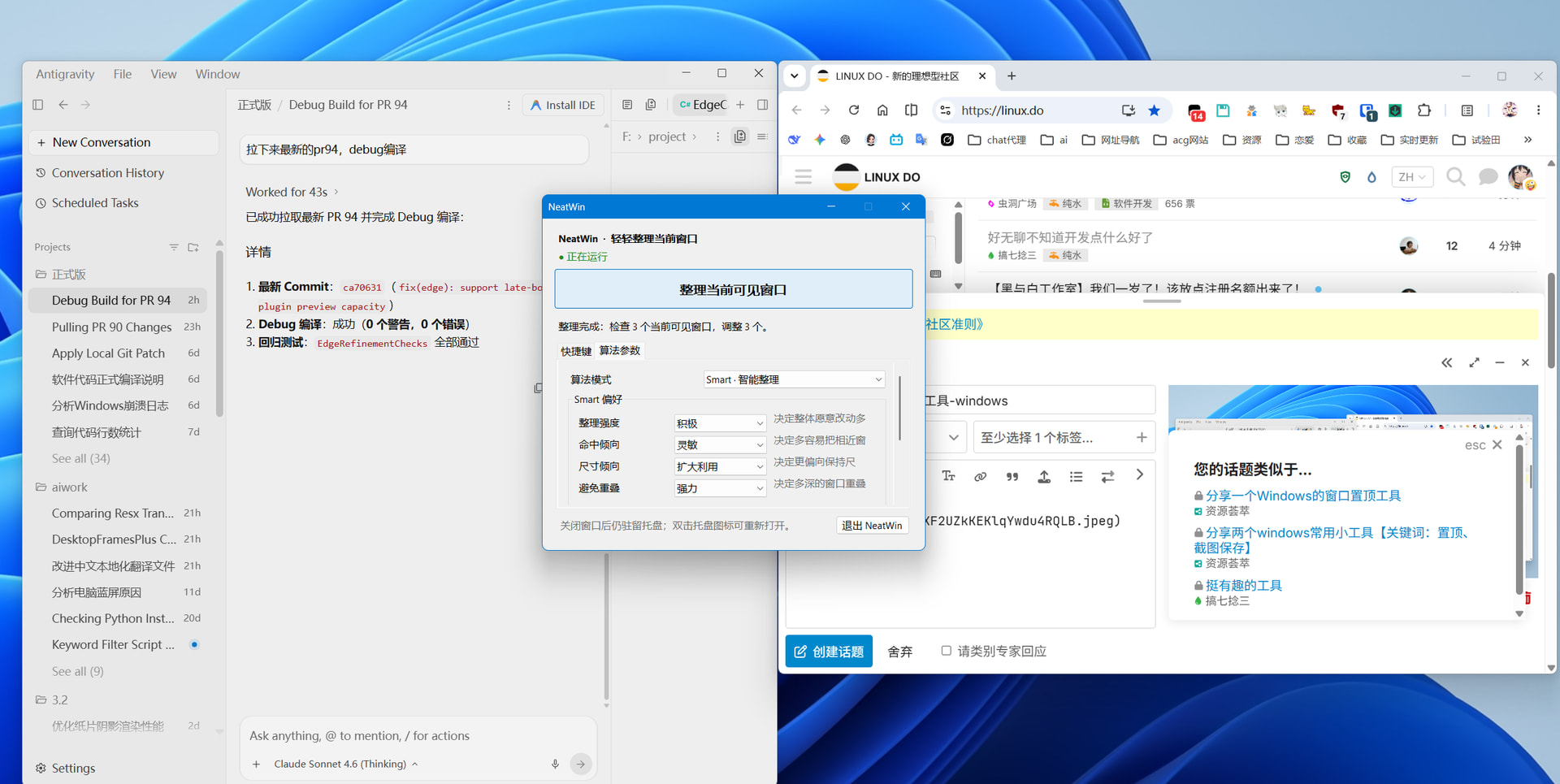
Task: Open algorithm mode Smart dropdown
Action: point(794,379)
